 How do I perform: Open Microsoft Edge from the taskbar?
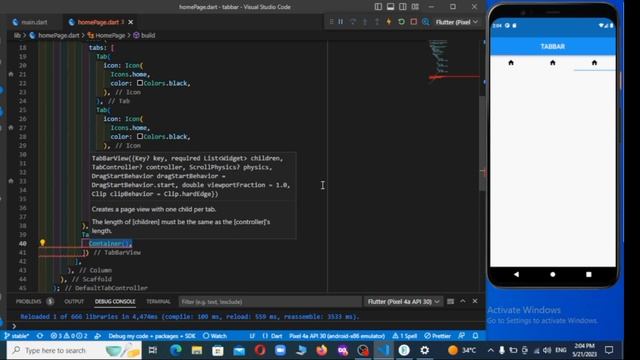coord(176,350)
